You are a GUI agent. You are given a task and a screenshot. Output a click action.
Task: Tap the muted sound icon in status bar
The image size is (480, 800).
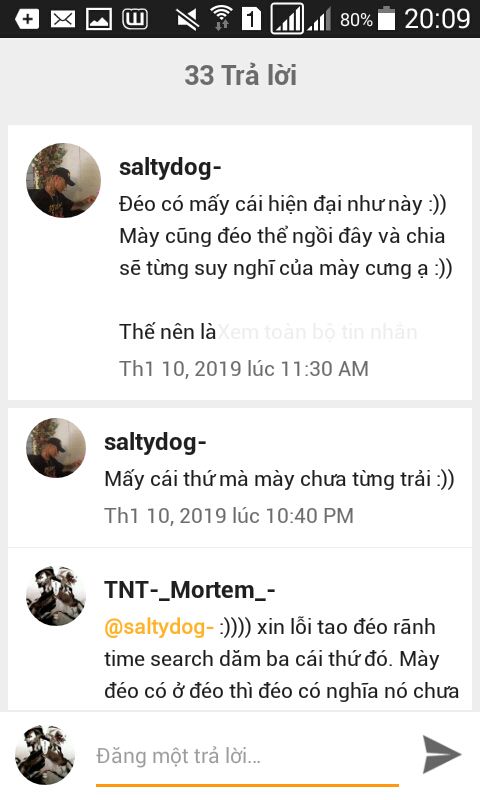click(187, 19)
